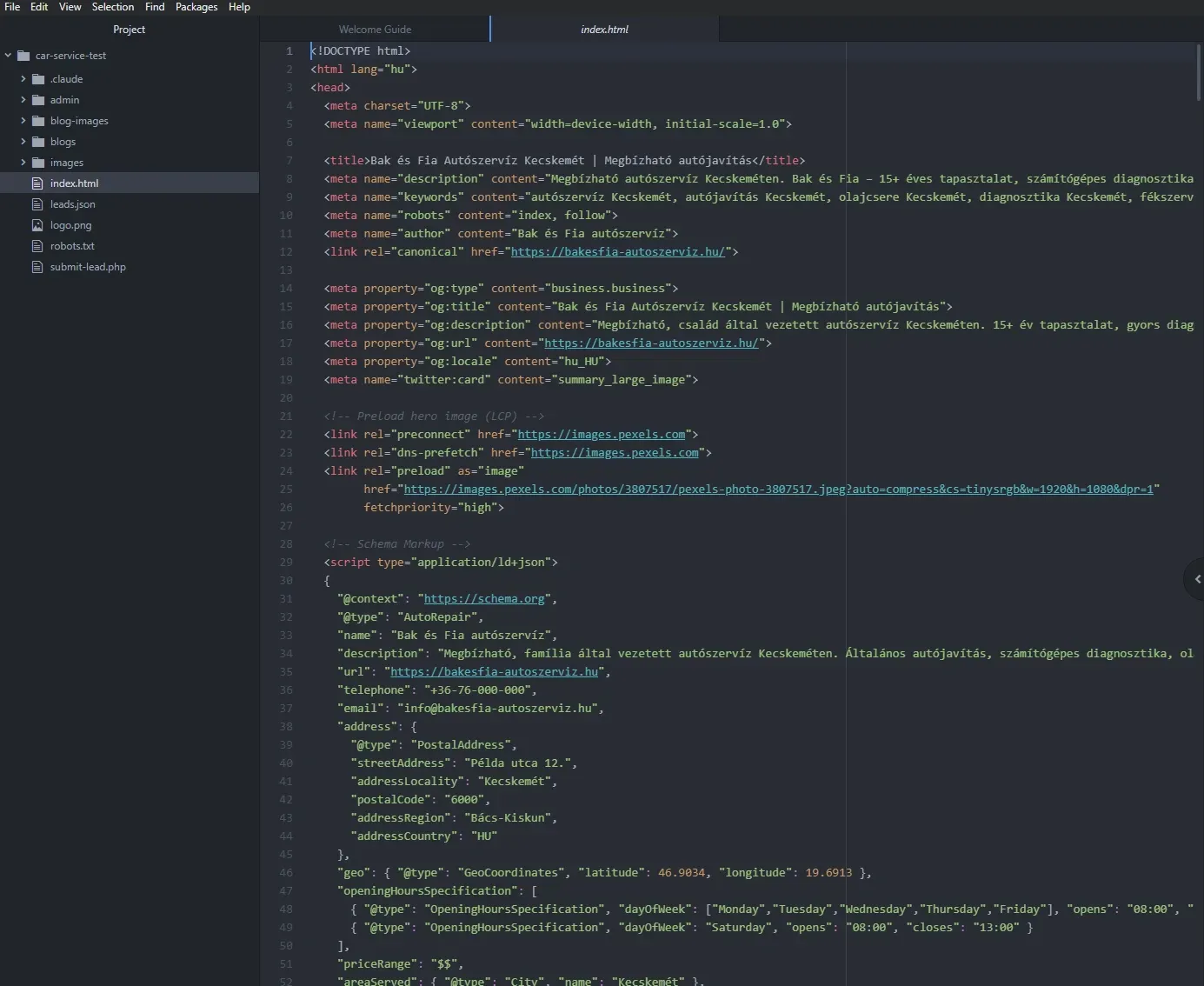Click the index.html file icon in tree
Viewport: 1204px width, 986px height.
point(37,183)
